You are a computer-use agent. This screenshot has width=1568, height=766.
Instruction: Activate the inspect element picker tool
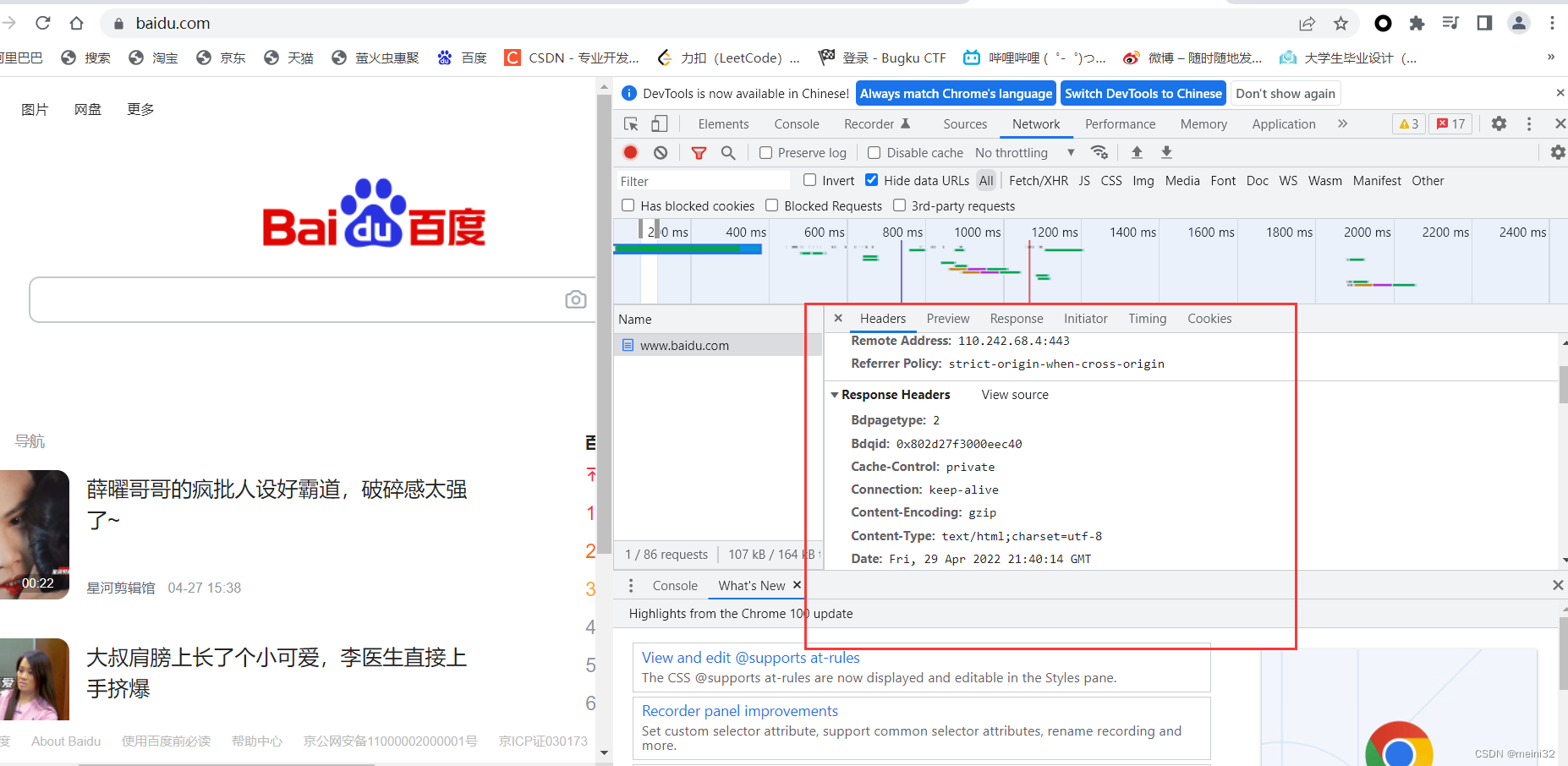click(x=631, y=124)
